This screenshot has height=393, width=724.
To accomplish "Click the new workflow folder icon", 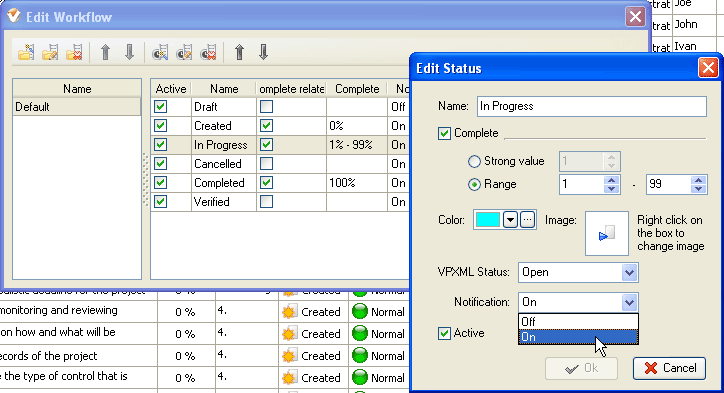I will point(26,52).
